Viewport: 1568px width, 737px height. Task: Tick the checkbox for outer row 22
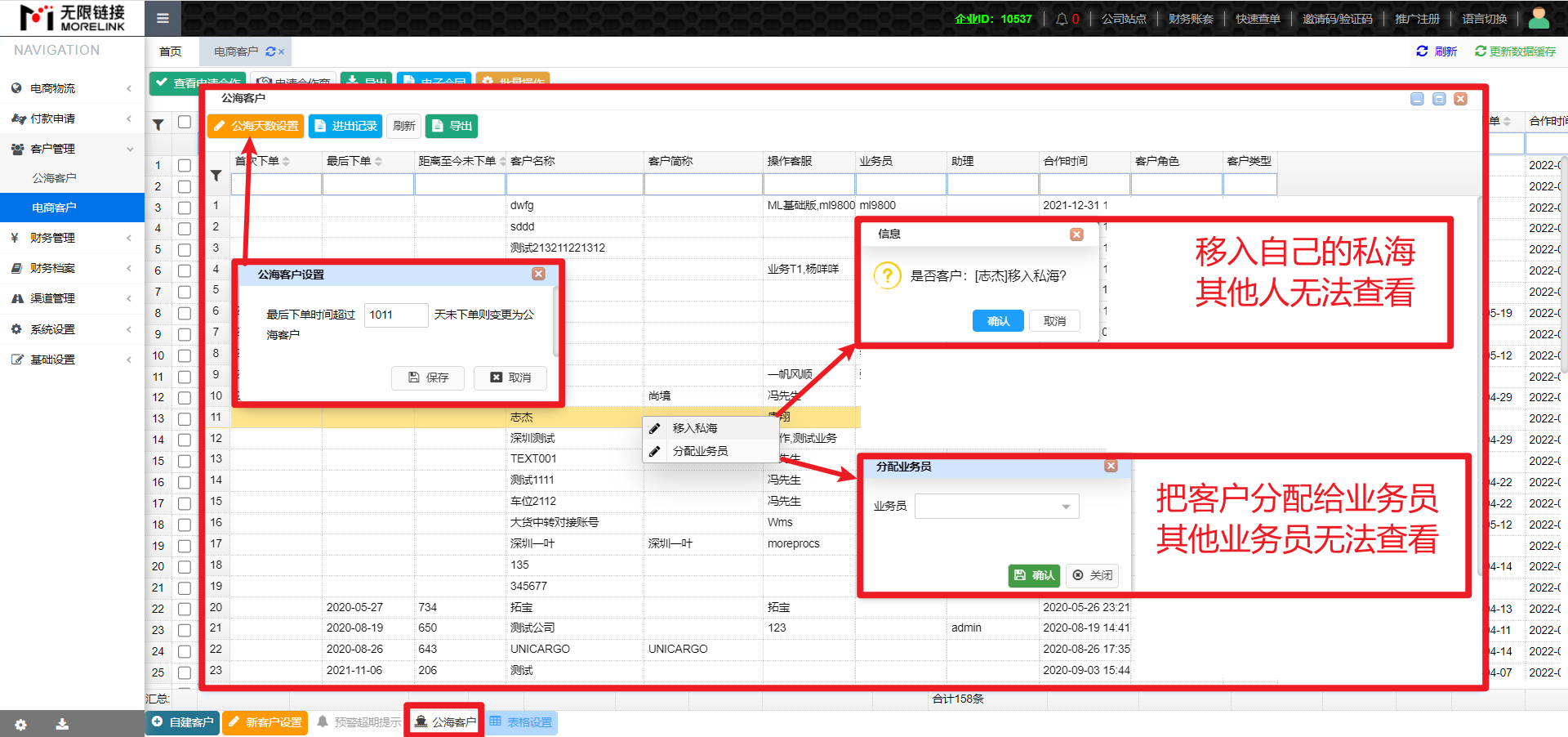[x=185, y=609]
